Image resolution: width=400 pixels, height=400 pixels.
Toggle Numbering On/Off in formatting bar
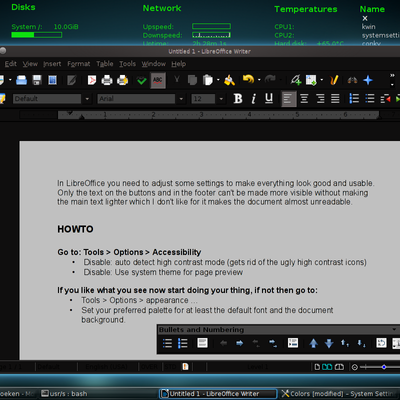pos(354,99)
